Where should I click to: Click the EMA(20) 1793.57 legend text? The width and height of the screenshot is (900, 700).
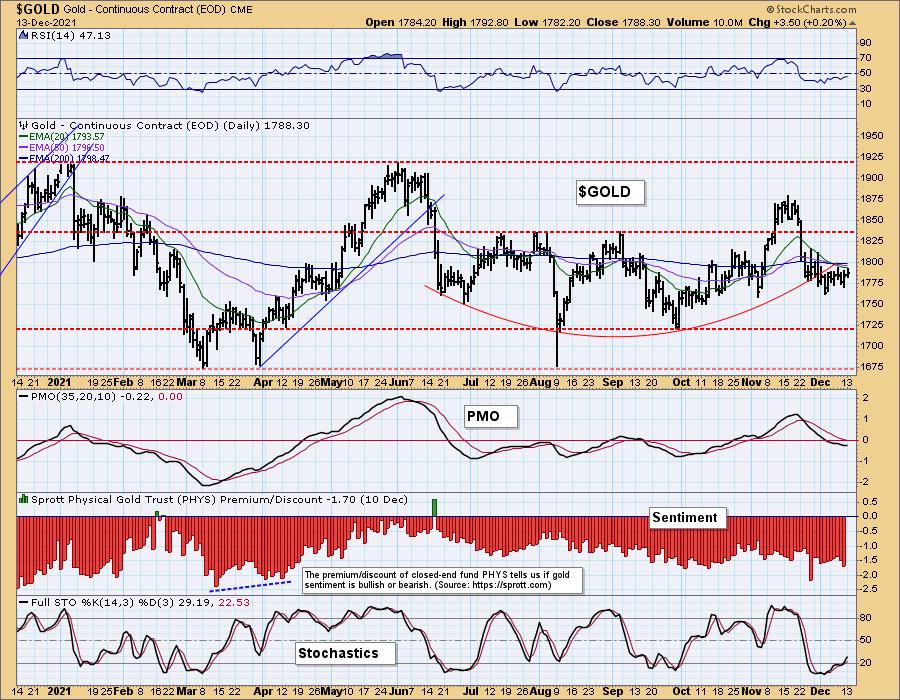67,137
